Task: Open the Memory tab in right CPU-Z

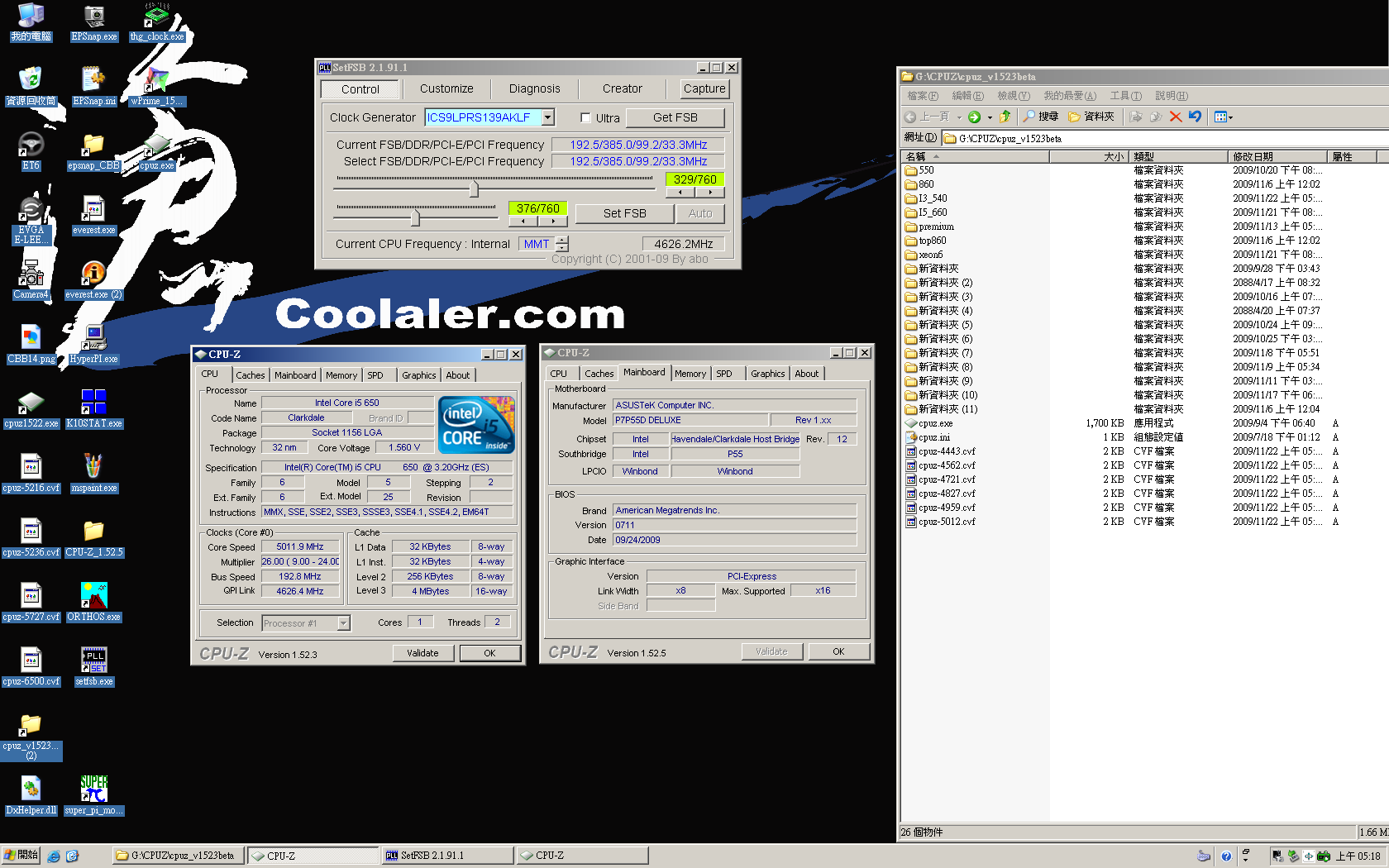Action: tap(690, 374)
